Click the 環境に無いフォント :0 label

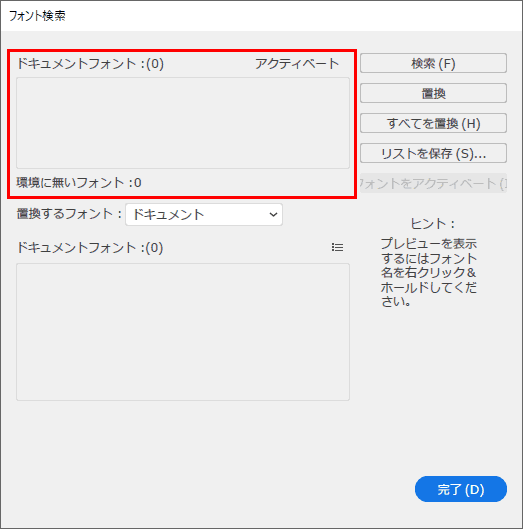pos(79,183)
